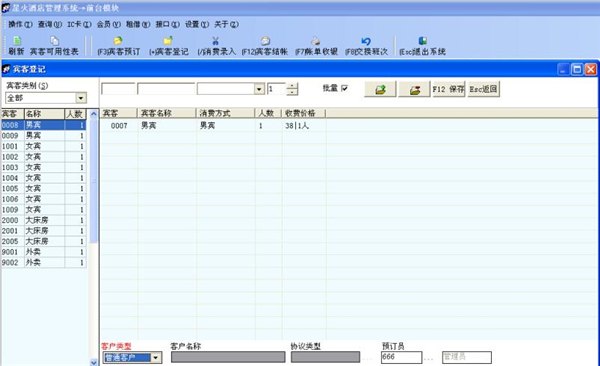Select row 9001 外卖
This screenshot has height=366, width=600.
(x=44, y=252)
